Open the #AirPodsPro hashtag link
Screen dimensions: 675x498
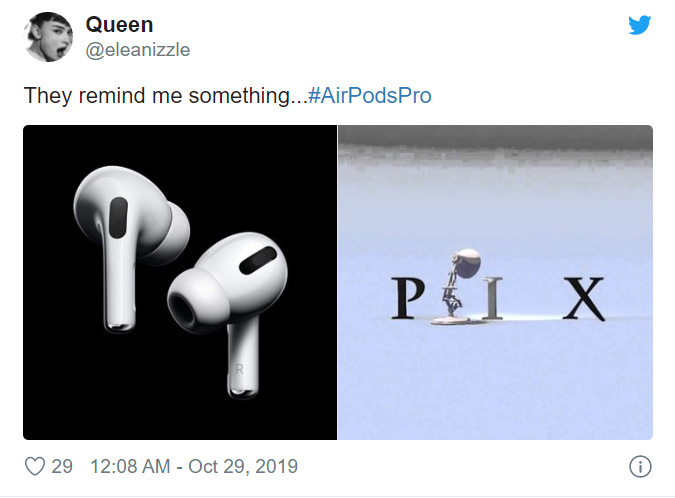(370, 96)
